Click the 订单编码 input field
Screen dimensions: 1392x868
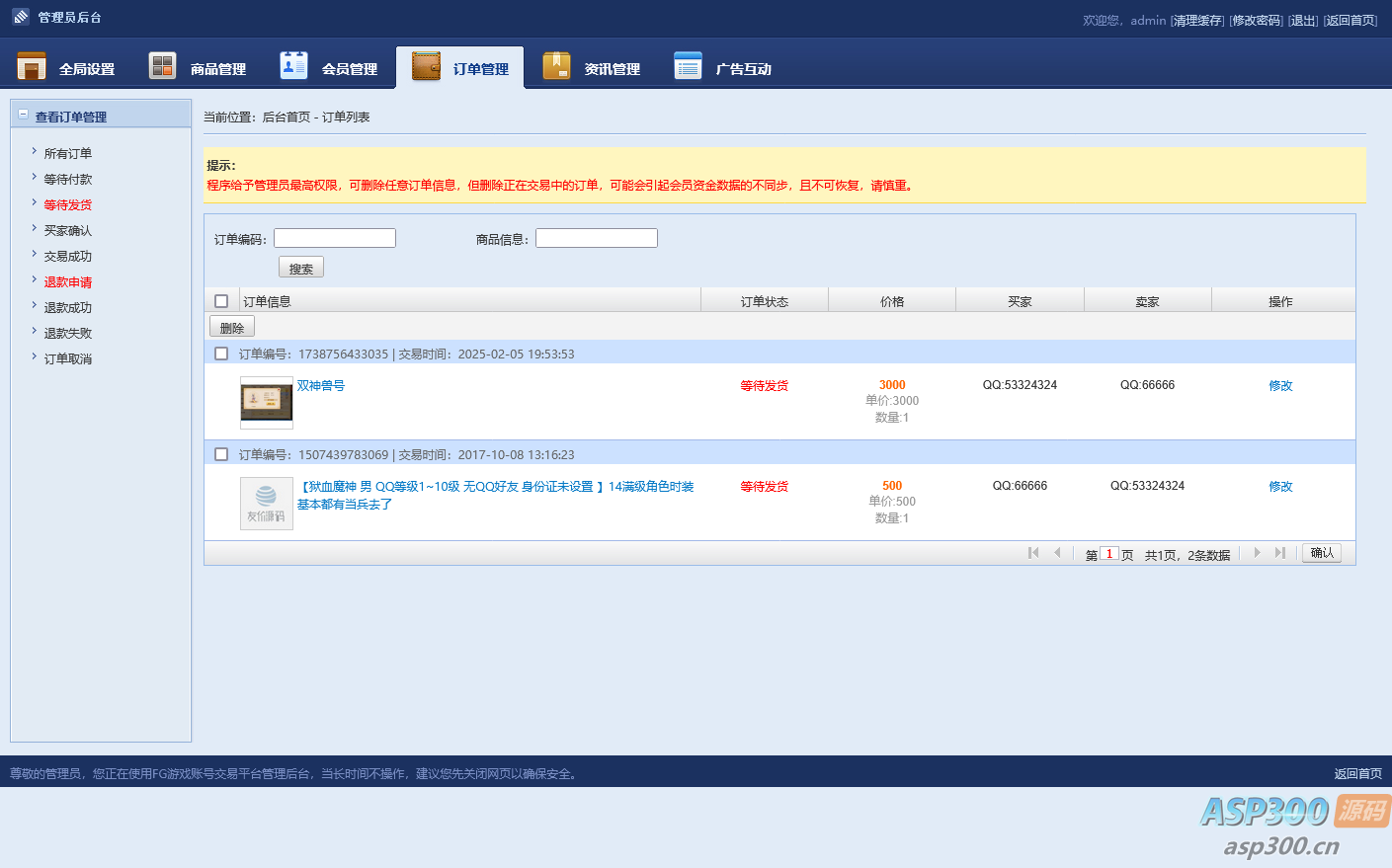pyautogui.click(x=335, y=238)
